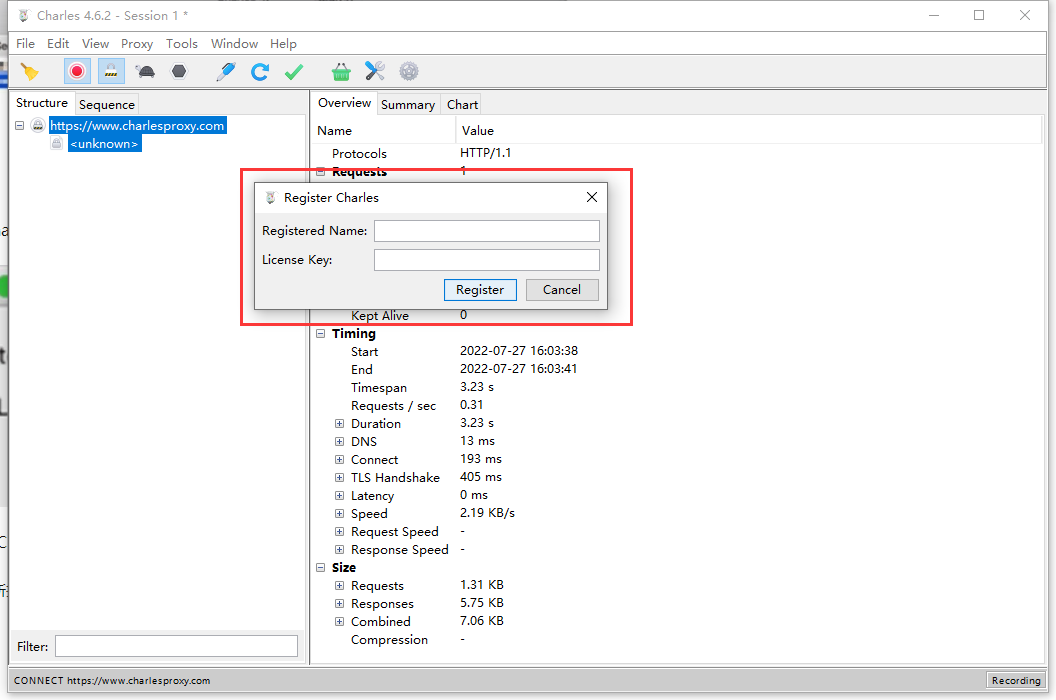Viewport: 1056px width, 700px height.
Task: Open the File menu
Action: coord(26,44)
